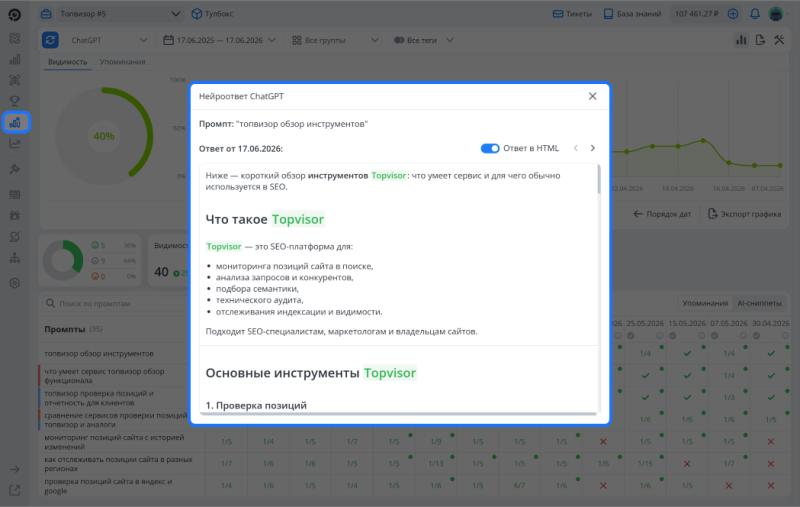Click the refresh icon next to ChatGPT

coord(50,40)
